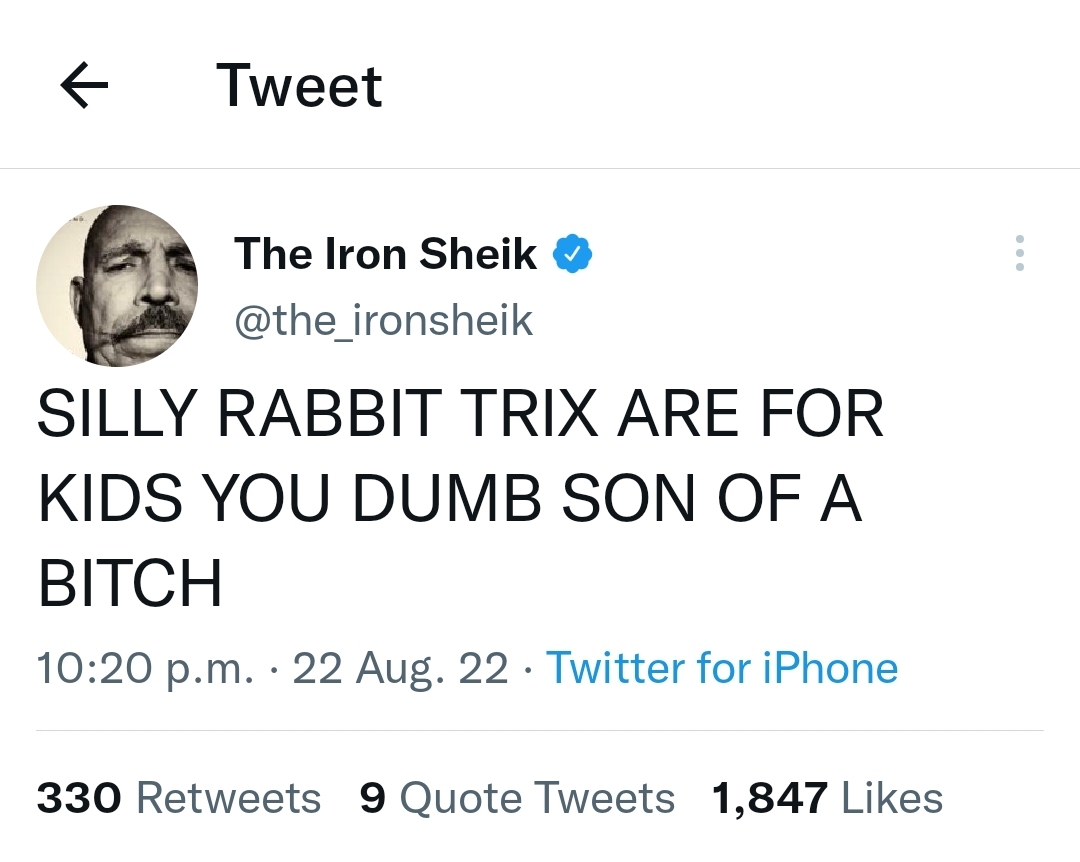Open The Iron Sheik display name profile

tap(385, 254)
